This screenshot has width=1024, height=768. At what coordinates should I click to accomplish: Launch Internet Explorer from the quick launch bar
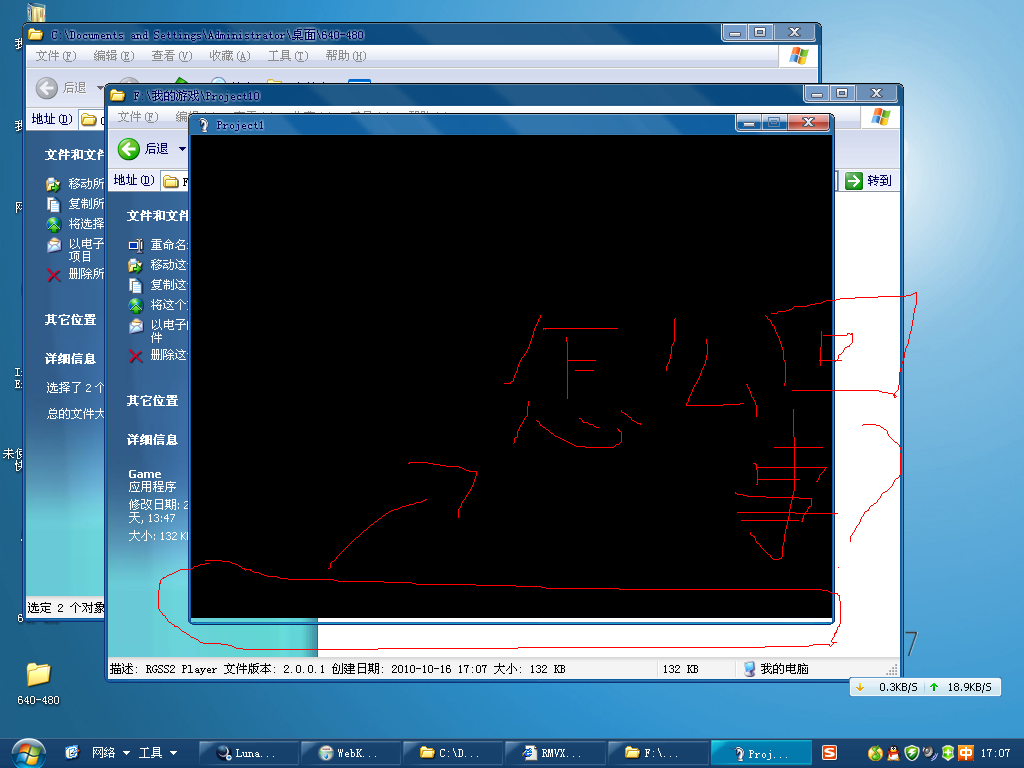(x=72, y=753)
